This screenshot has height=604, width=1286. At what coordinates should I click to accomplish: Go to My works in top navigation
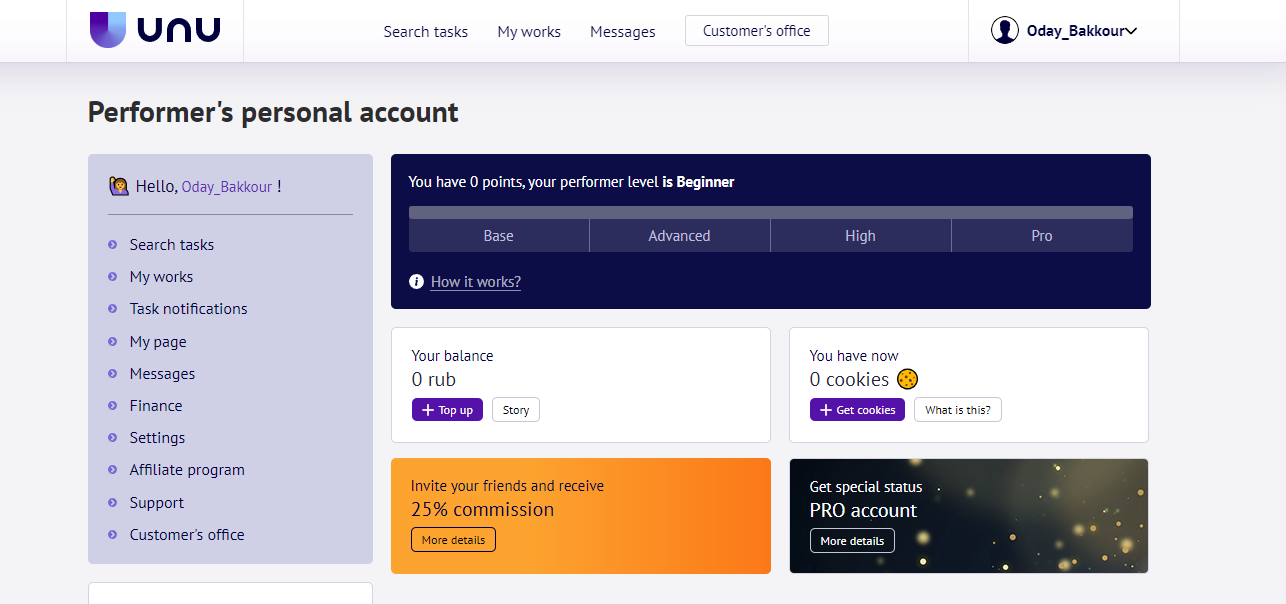click(529, 32)
